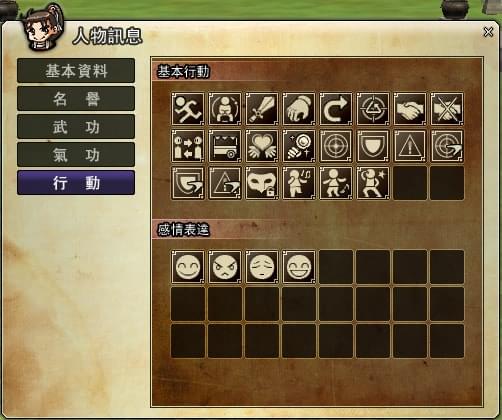The width and height of the screenshot is (502, 420).
Task: Click the laughing face emoticon
Action: click(299, 267)
